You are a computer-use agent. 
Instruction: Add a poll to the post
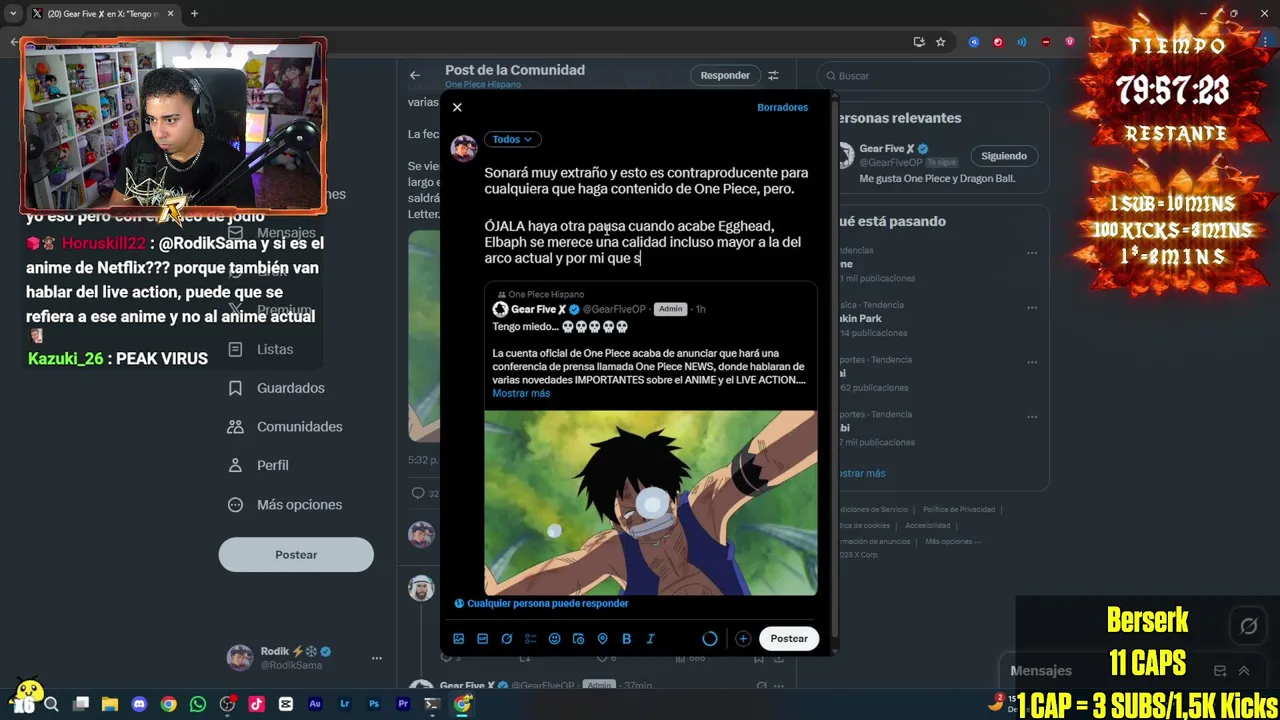(531, 639)
